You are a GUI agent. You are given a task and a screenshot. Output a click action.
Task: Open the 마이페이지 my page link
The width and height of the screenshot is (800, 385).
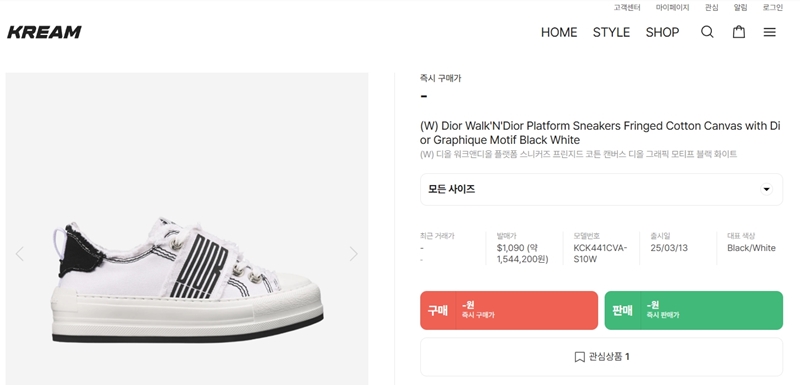coord(672,8)
